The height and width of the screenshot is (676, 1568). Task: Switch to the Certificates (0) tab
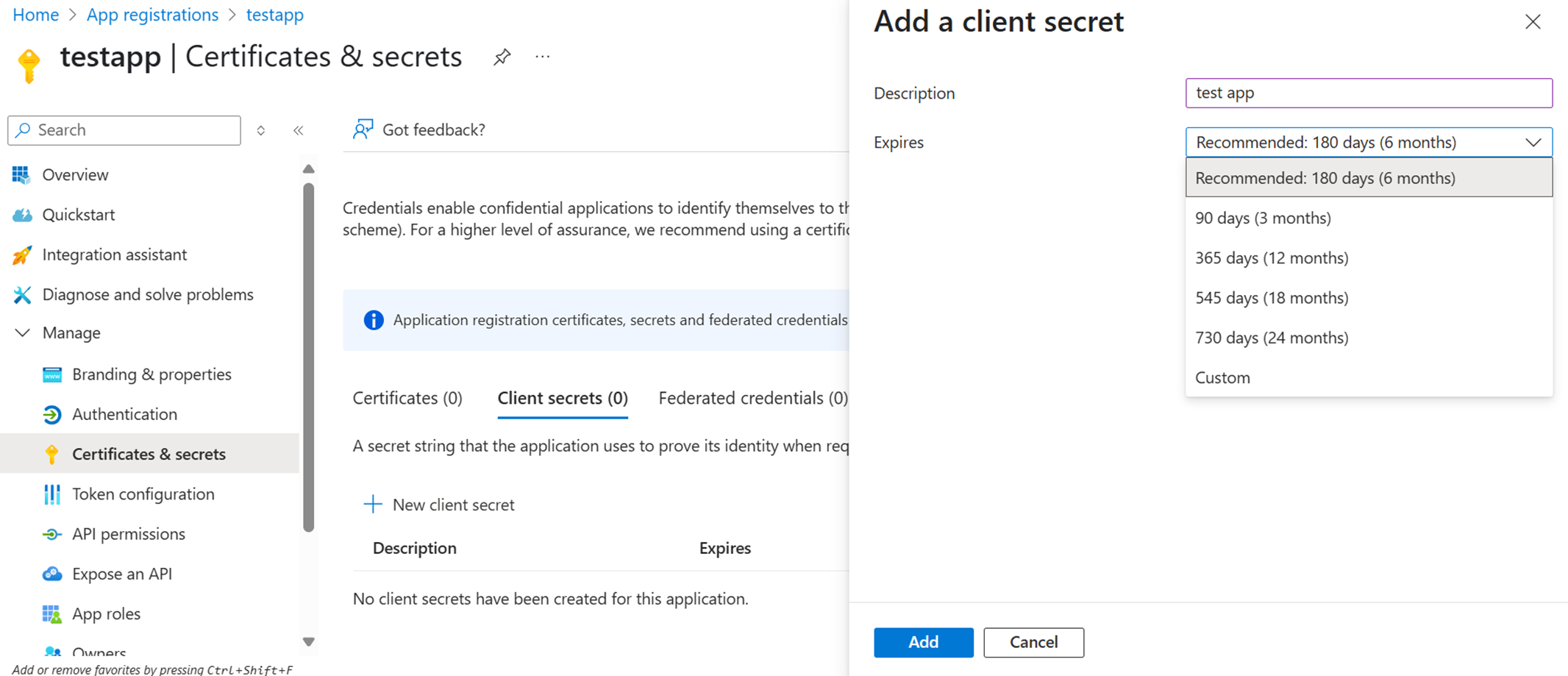click(x=407, y=398)
